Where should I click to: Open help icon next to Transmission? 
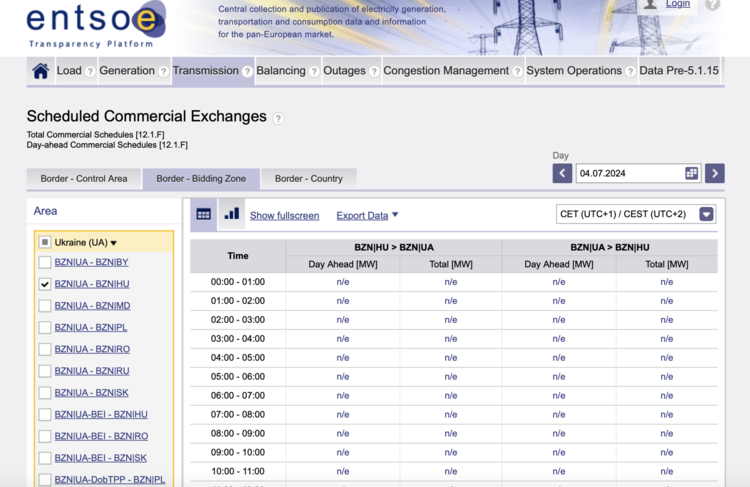247,72
